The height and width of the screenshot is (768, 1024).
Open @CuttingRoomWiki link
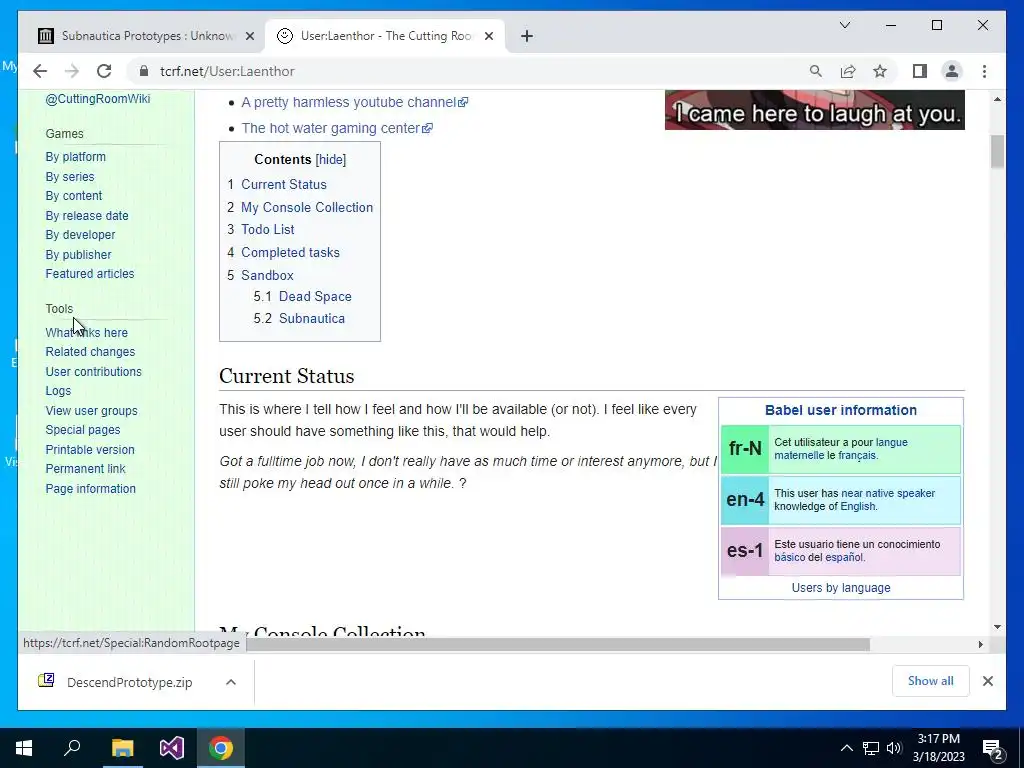98,99
